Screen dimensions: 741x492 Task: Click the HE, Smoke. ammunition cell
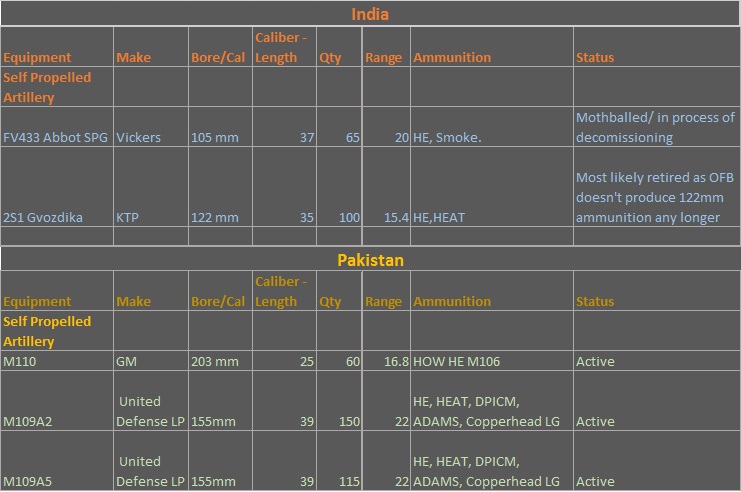tap(491, 127)
